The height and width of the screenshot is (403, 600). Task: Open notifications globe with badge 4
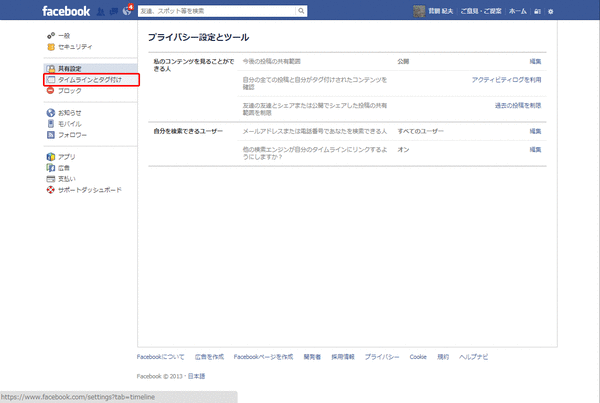tap(127, 10)
